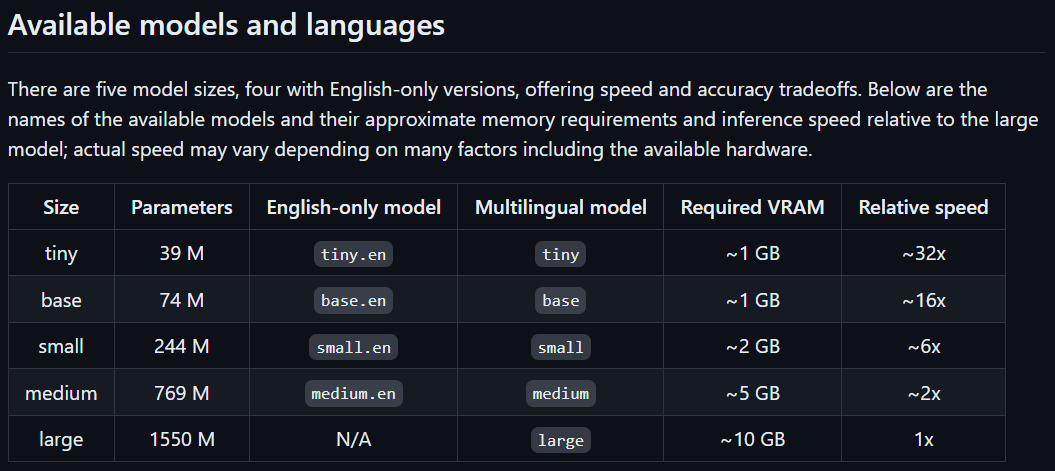Select the 1550 M parameters cell
The height and width of the screenshot is (471, 1055).
pyautogui.click(x=182, y=439)
